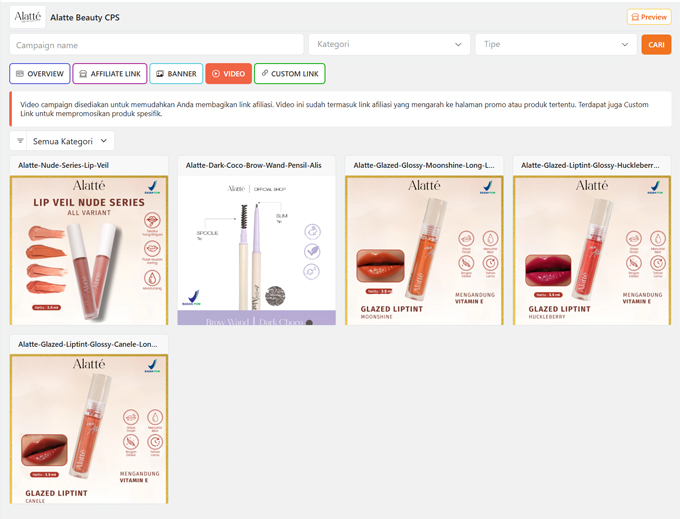680x519 pixels.
Task: Select the Glazed Liptint Huckleberry video thumbnail
Action: tap(592, 250)
